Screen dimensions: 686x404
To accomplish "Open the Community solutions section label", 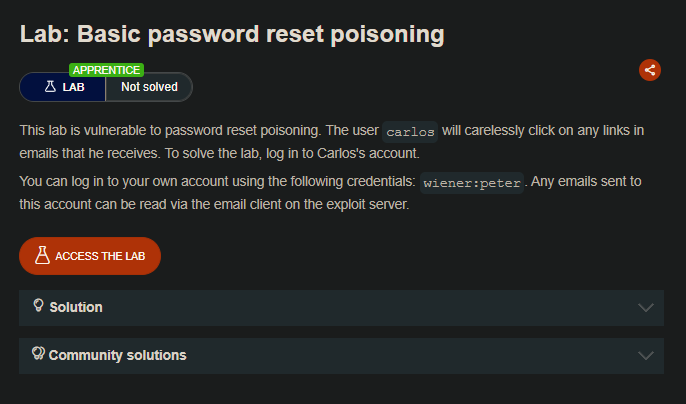I will 117,355.
